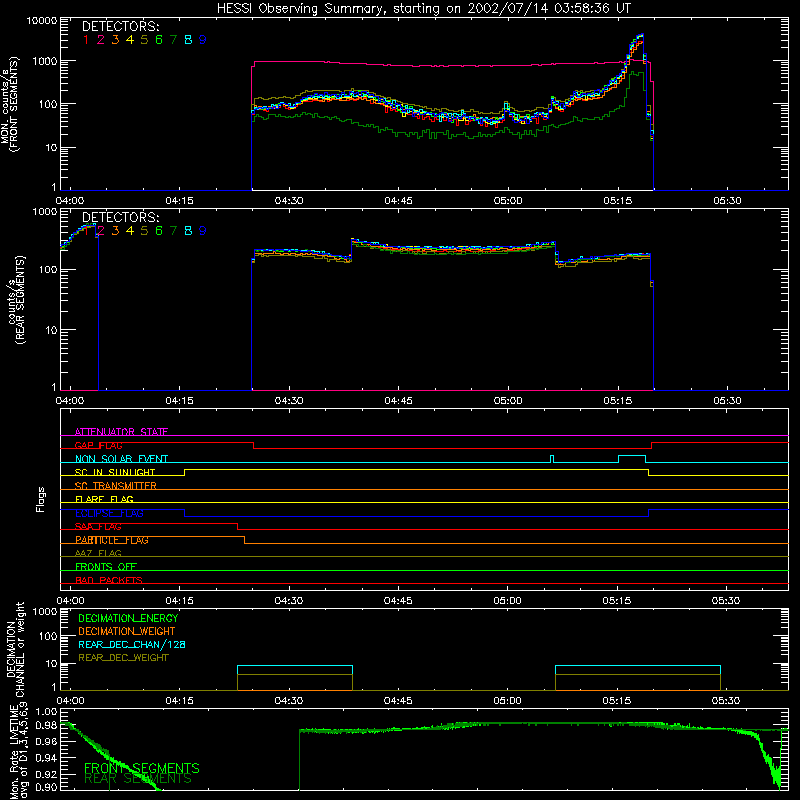
Task: Click '04:00' time label under decimation plot
Action: point(70,701)
